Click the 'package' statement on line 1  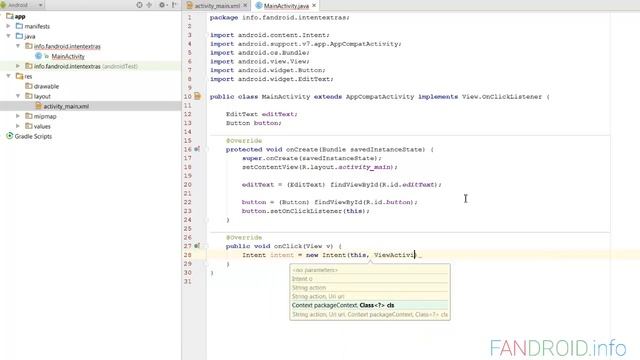(280, 18)
